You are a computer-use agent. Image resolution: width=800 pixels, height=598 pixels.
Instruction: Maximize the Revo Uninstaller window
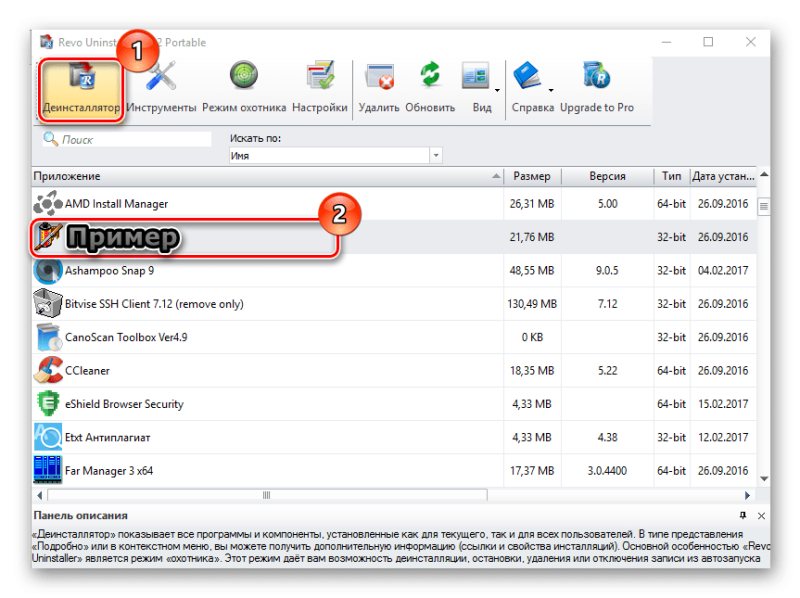(708, 42)
